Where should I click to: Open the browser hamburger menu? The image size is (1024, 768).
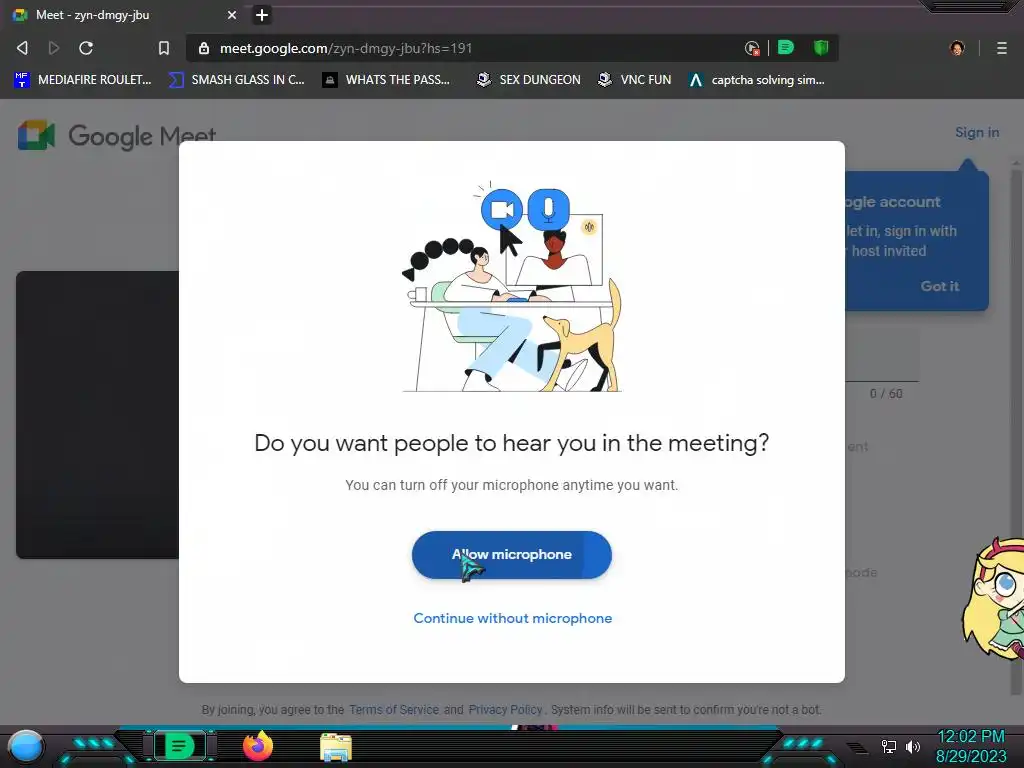1001,48
